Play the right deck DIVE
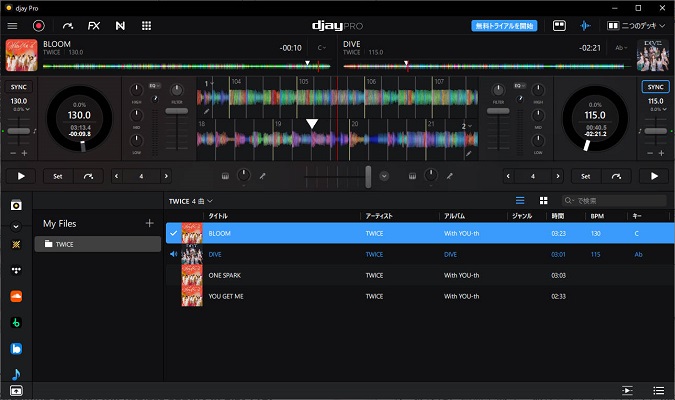Image resolution: width=675 pixels, height=400 pixels. pos(654,176)
